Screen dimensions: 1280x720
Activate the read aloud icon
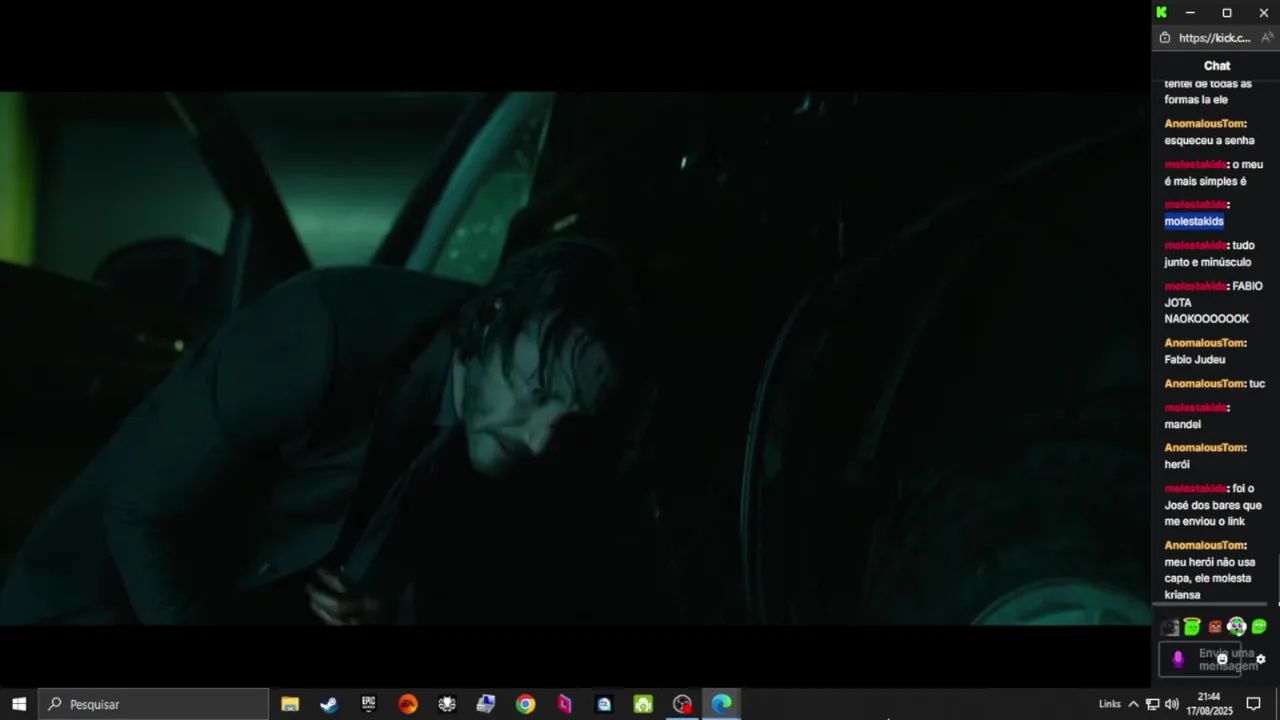tap(1267, 38)
